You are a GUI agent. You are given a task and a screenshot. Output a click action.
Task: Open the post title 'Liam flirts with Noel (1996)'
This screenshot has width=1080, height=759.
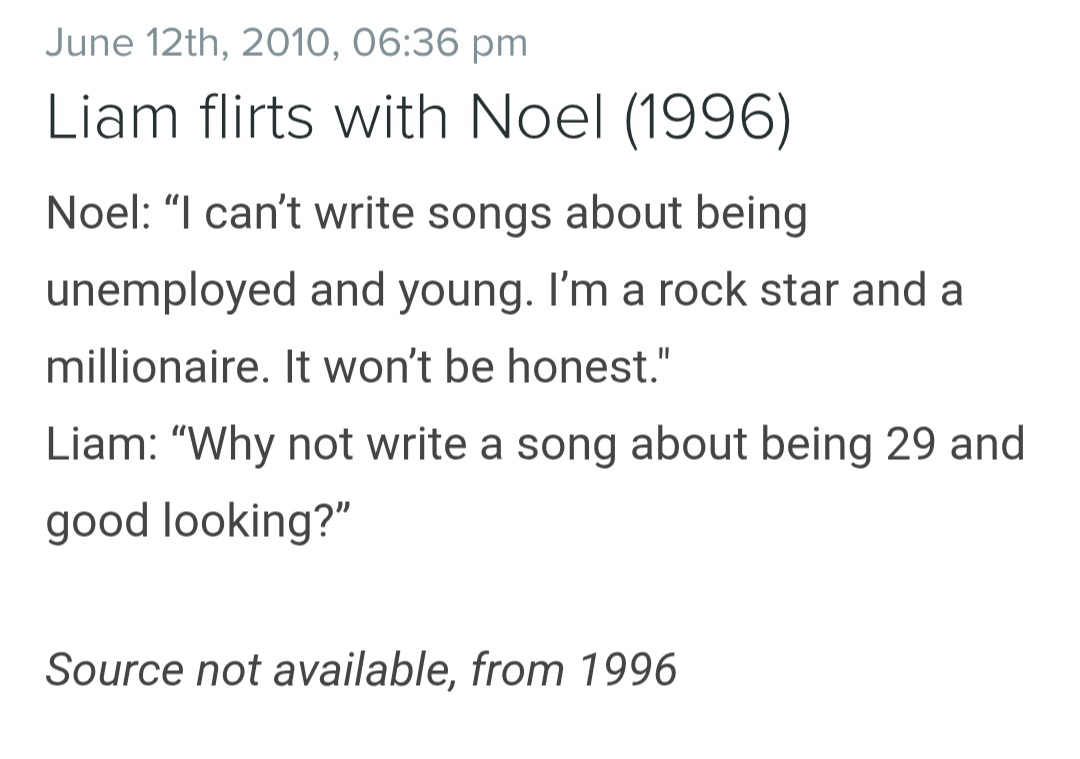coord(419,117)
